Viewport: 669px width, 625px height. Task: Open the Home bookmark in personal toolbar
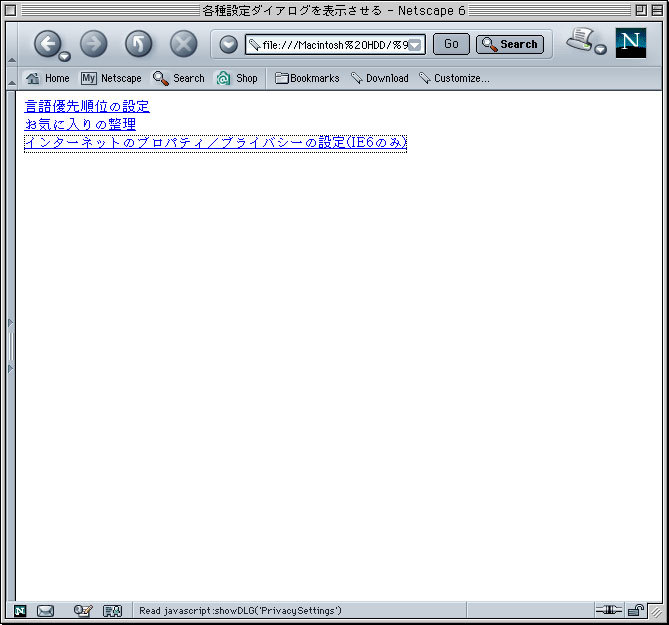click(47, 78)
